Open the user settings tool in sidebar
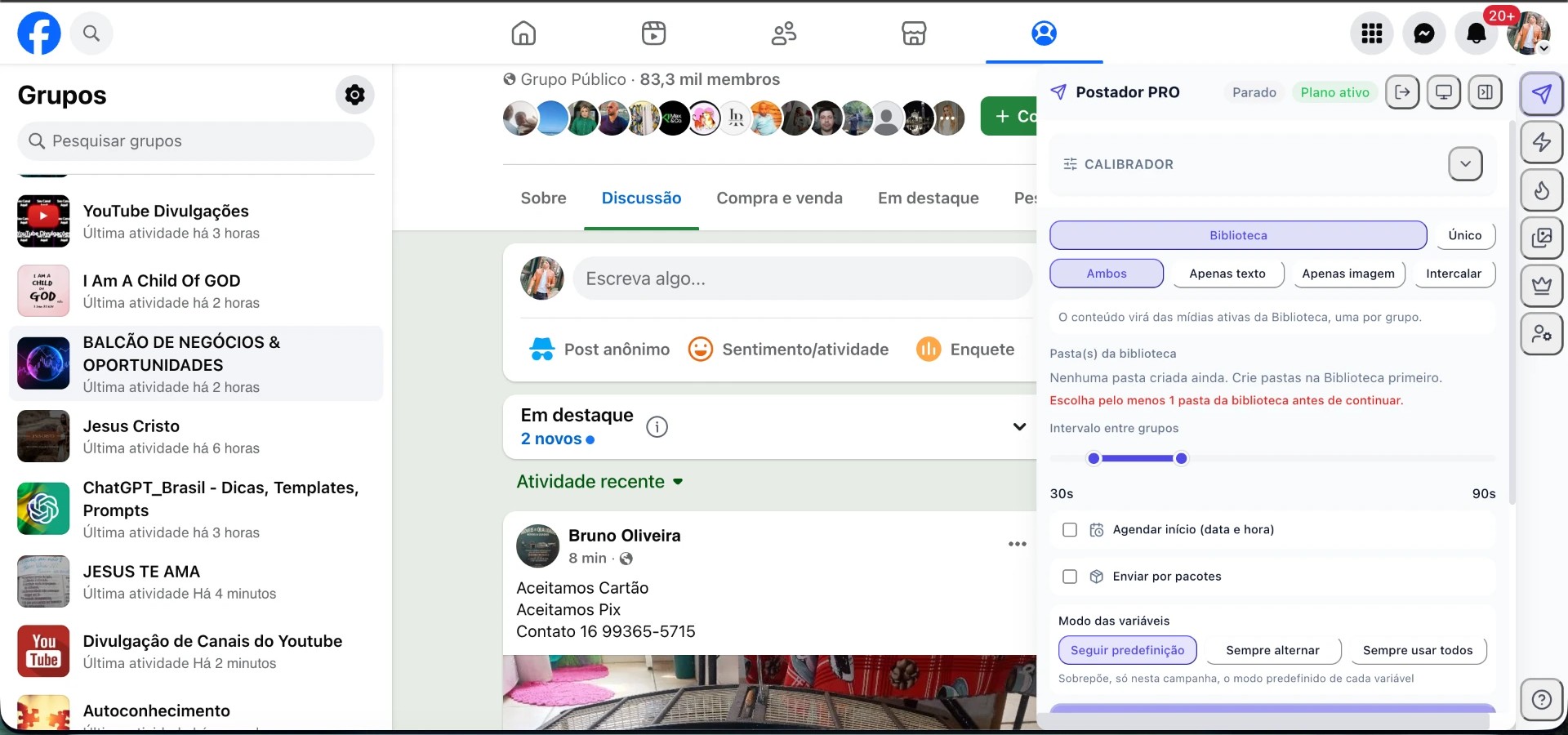Viewport: 1568px width, 735px height. 1542,334
